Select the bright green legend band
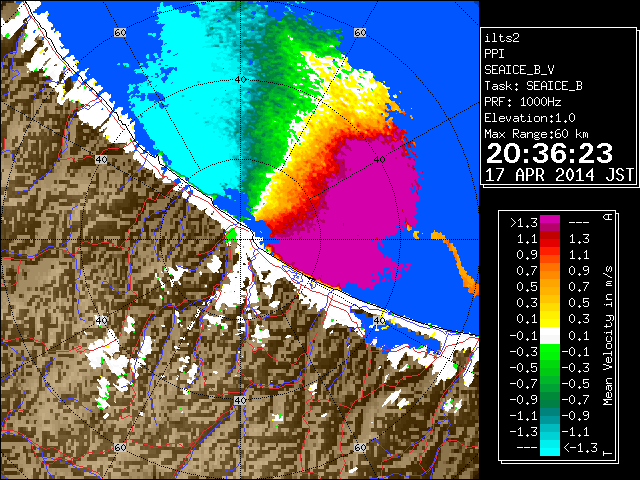The width and height of the screenshot is (640, 480). click(550, 353)
